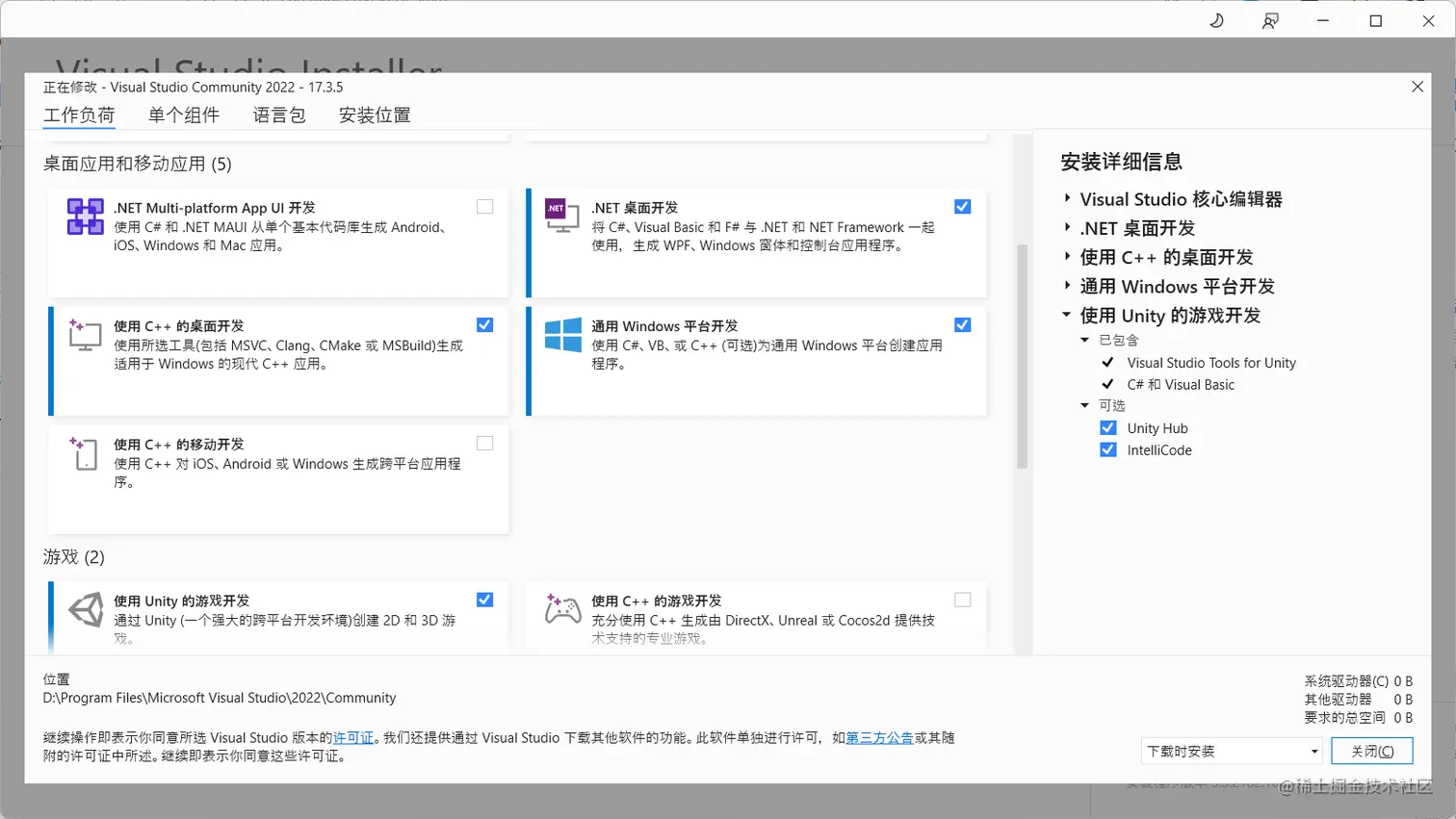Expand 通用 Windows 平台开发 details
1456x819 pixels.
(1067, 285)
